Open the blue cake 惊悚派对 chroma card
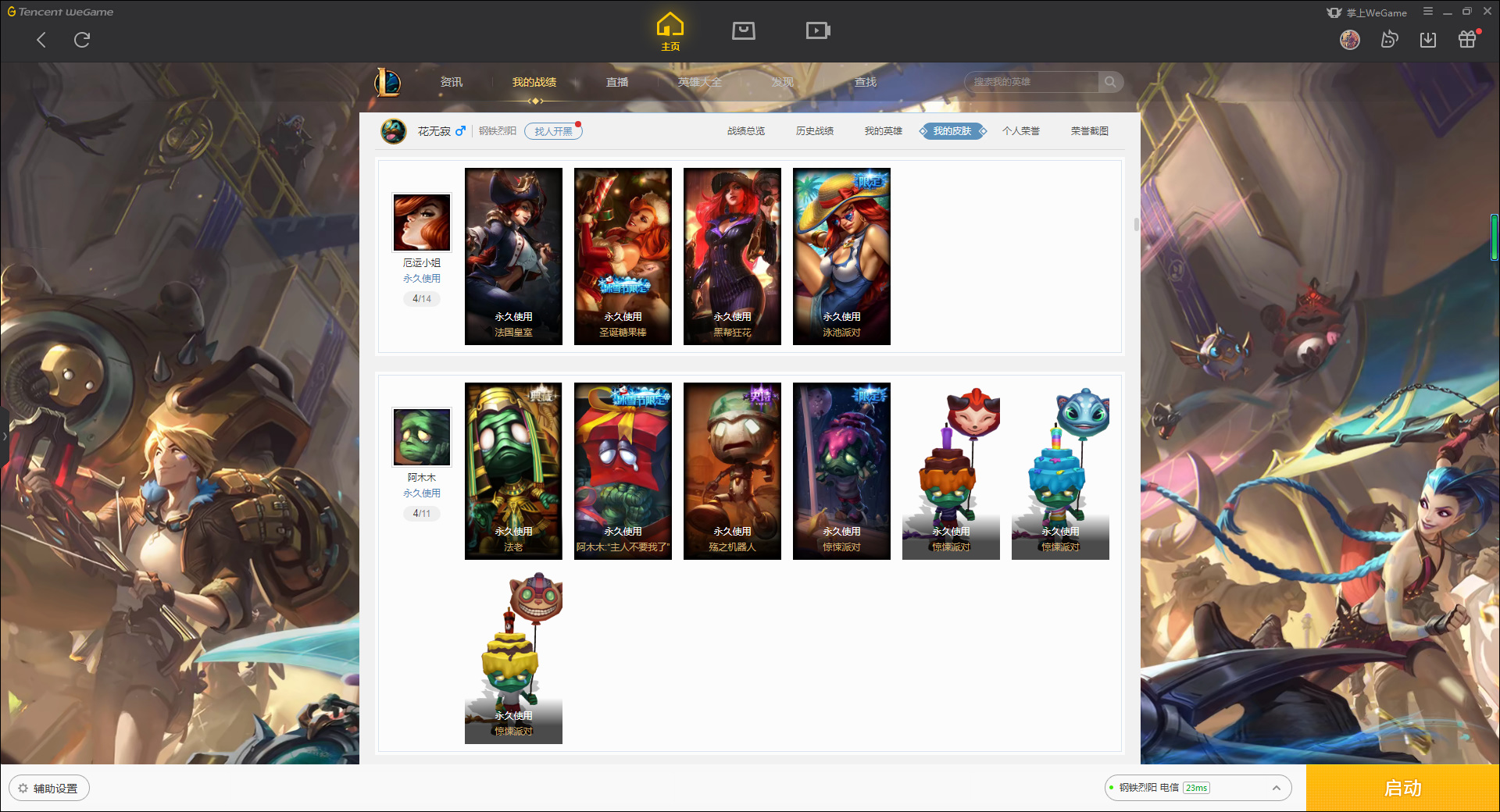This screenshot has width=1500, height=812. 1060,471
